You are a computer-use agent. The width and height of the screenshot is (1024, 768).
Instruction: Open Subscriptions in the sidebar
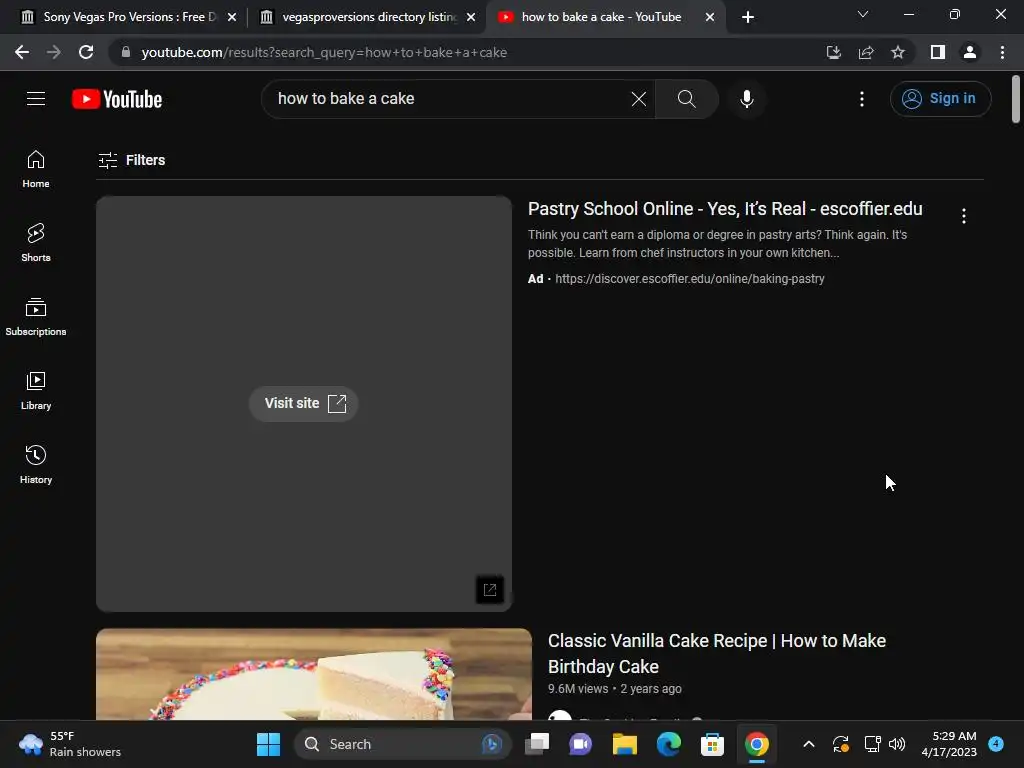(36, 317)
